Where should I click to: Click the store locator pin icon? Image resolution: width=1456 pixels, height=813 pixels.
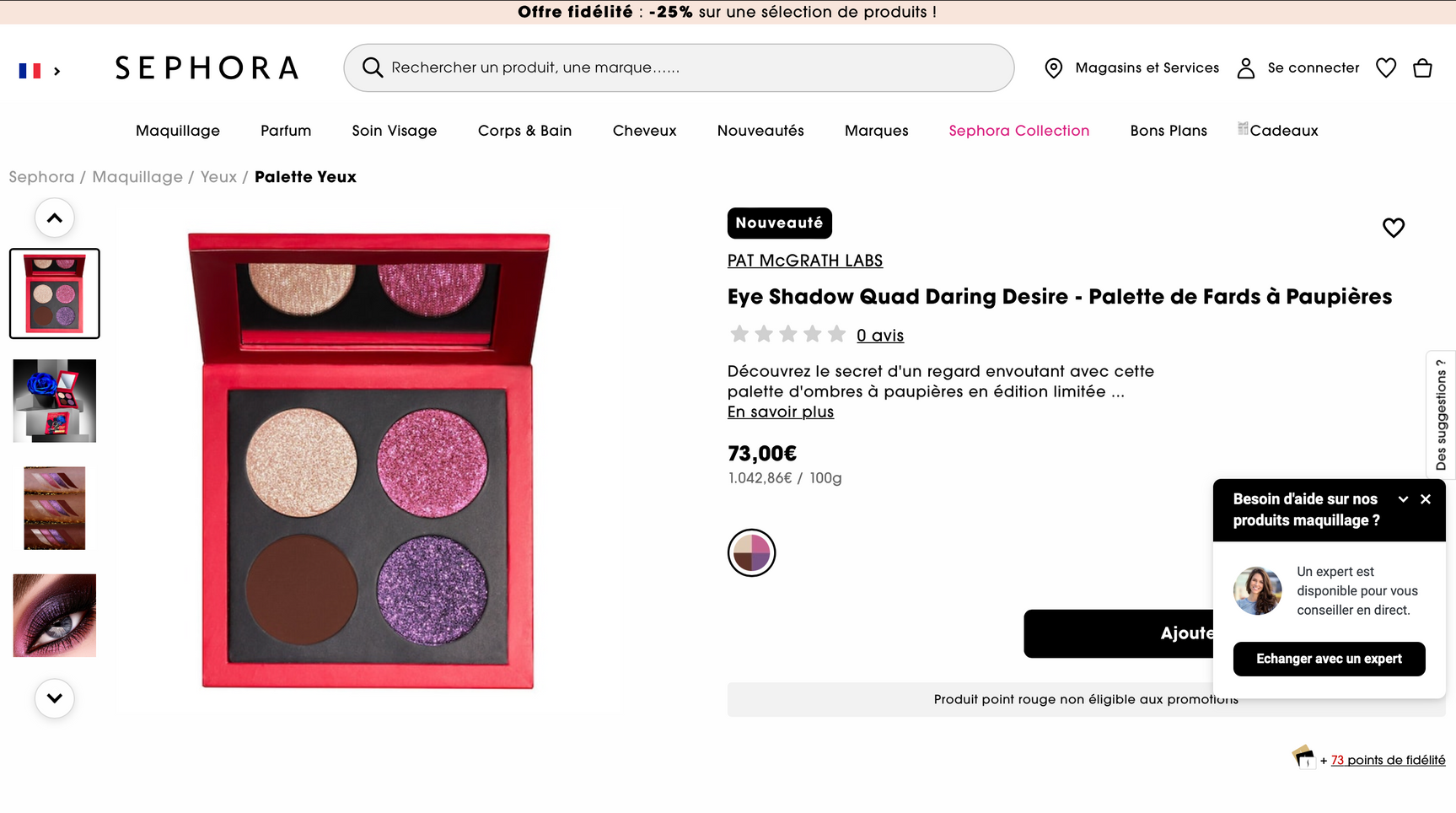pyautogui.click(x=1053, y=68)
